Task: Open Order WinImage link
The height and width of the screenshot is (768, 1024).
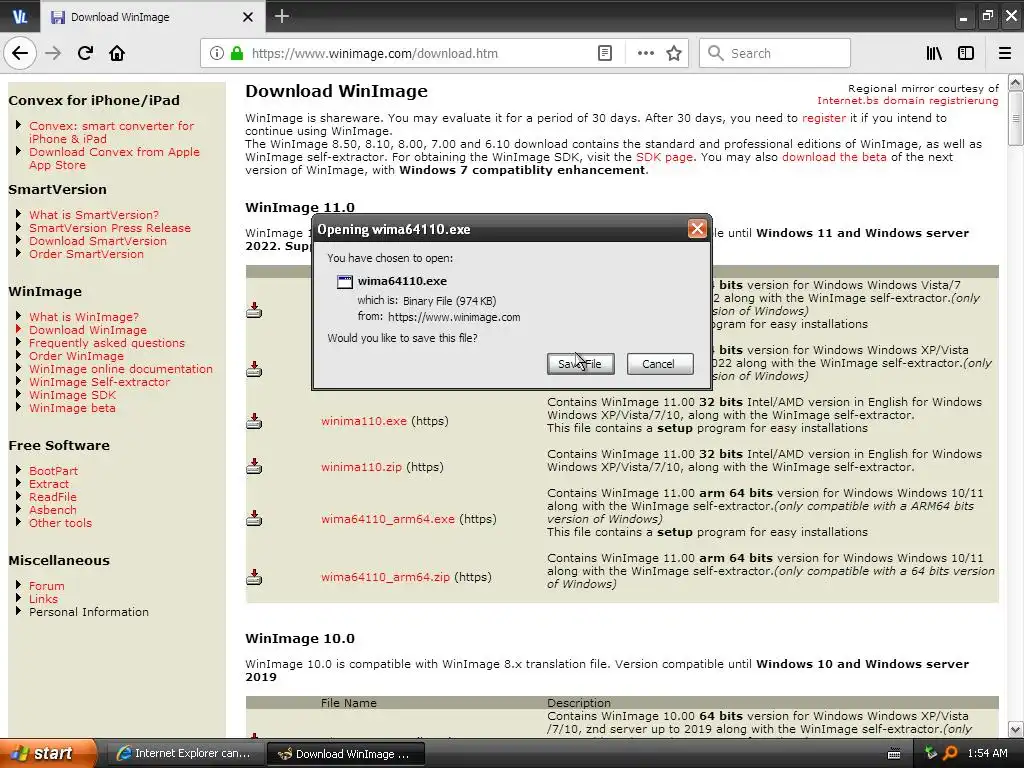Action: tap(76, 356)
